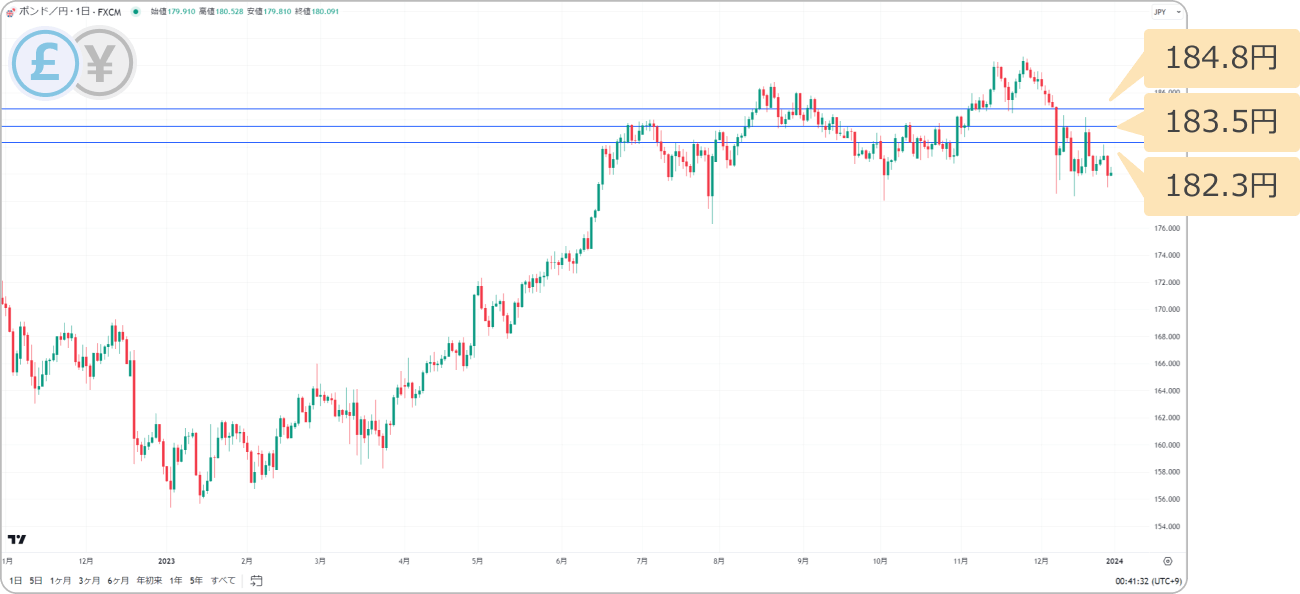Open the go-to-date calendar icon
This screenshot has width=1300, height=594.
[257, 580]
